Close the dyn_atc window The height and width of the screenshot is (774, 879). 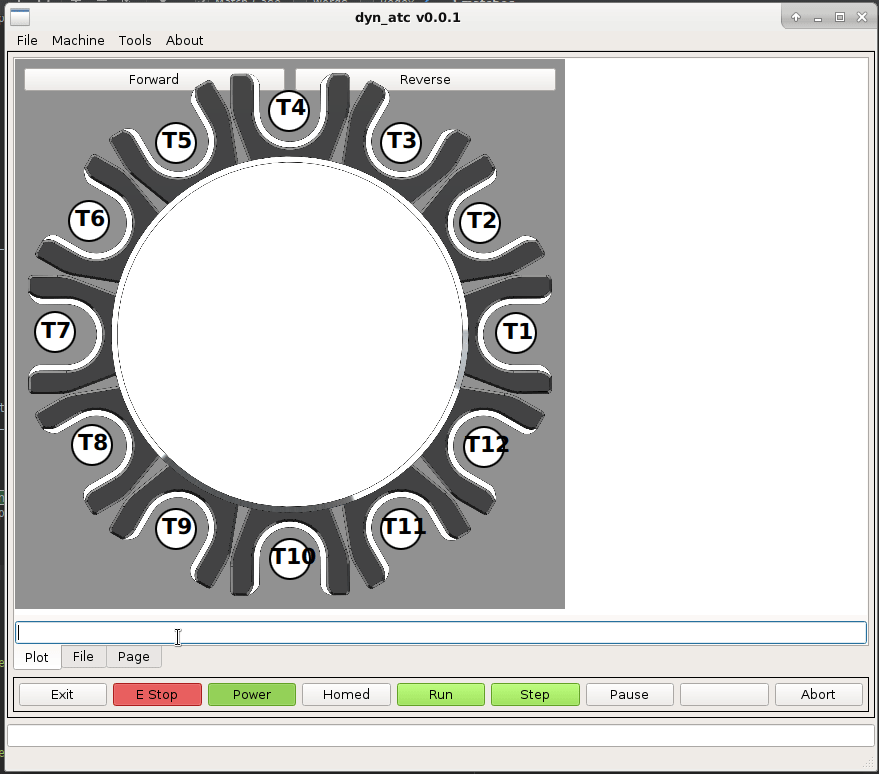(x=862, y=17)
